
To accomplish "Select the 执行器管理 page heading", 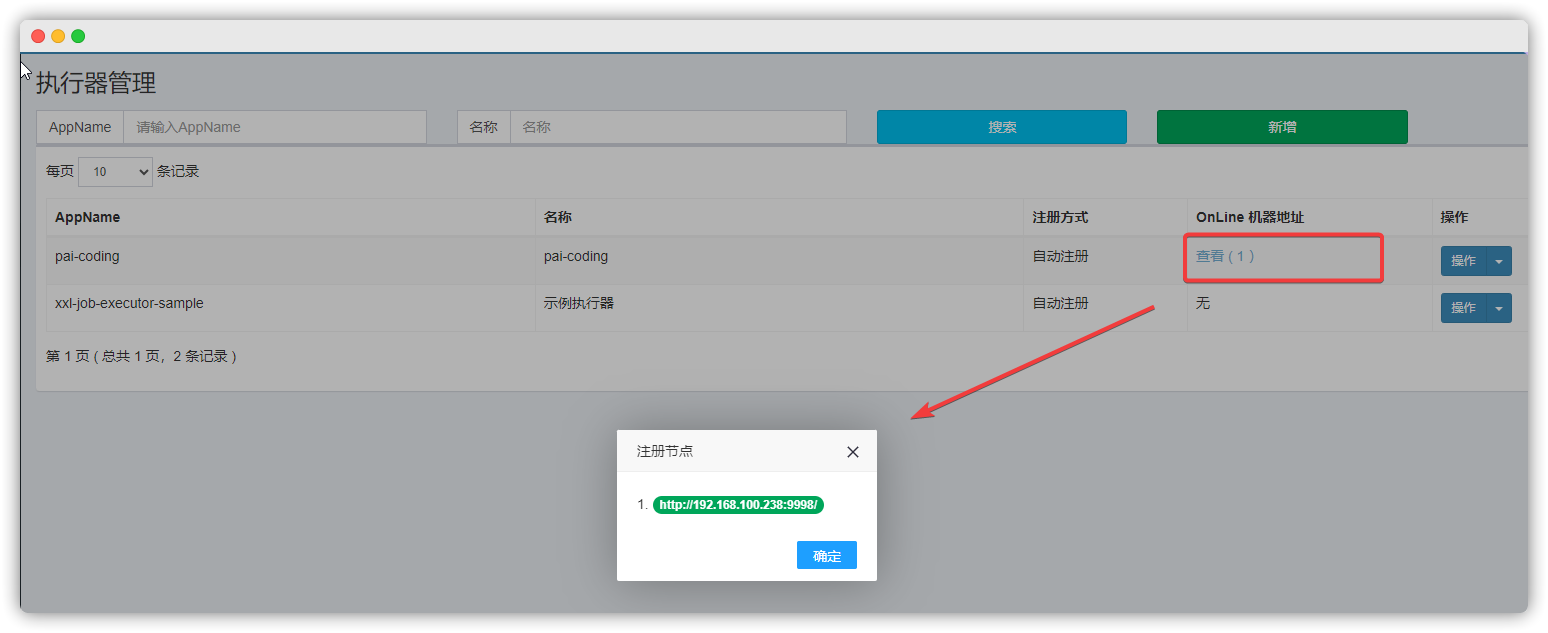I will click(x=96, y=83).
